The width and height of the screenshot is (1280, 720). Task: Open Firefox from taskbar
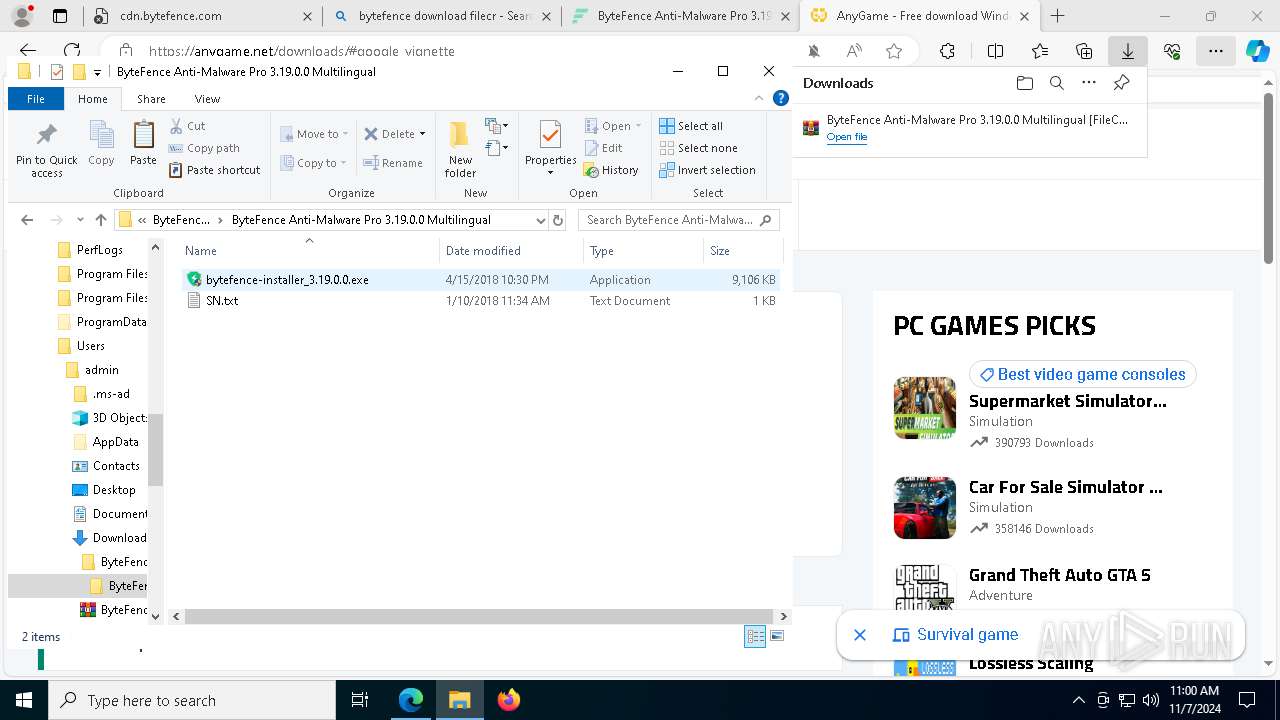[508, 700]
